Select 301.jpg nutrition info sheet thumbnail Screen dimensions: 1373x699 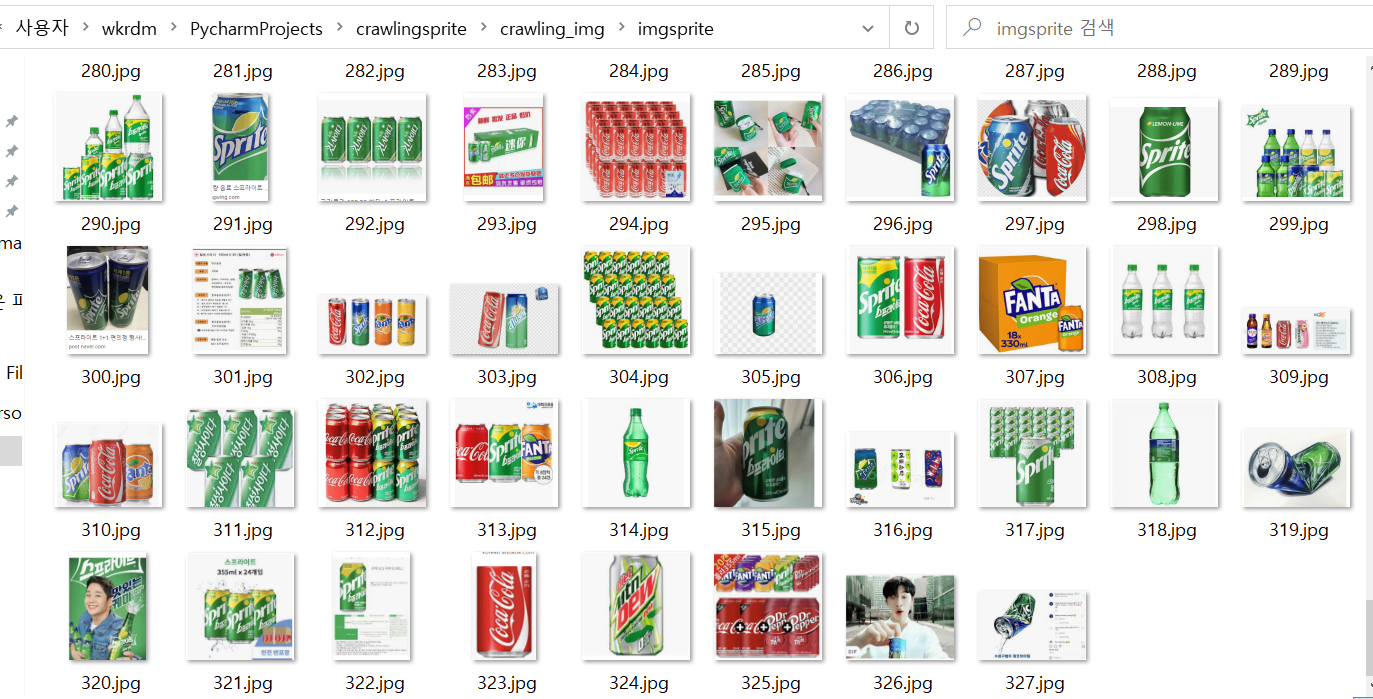(x=240, y=300)
